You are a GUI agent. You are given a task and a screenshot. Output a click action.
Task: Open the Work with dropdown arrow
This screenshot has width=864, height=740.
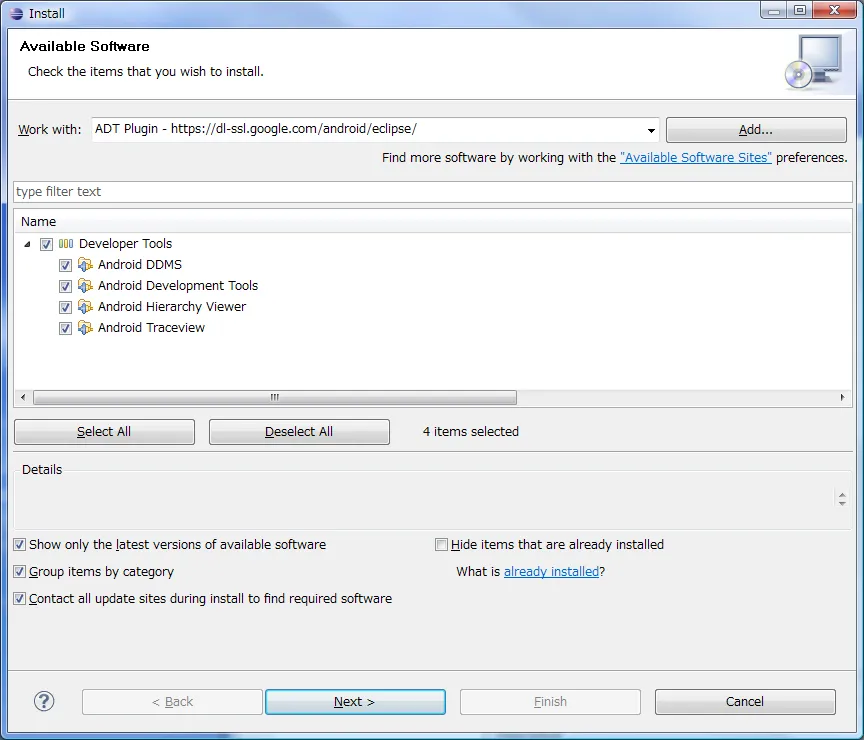pos(651,131)
